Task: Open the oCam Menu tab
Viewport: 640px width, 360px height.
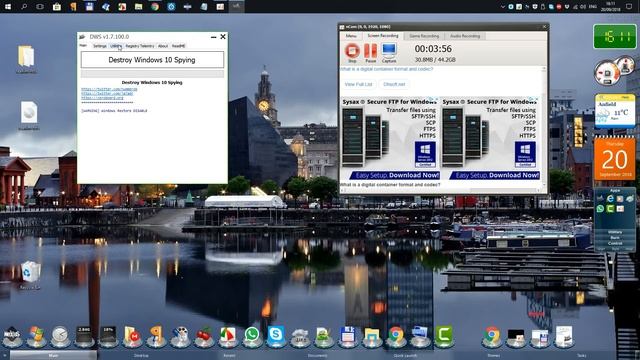Action: (351, 36)
